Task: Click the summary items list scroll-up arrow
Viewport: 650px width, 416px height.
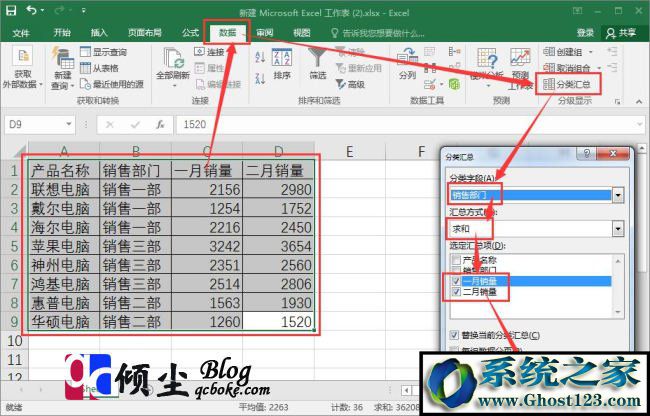Action: click(x=618, y=261)
